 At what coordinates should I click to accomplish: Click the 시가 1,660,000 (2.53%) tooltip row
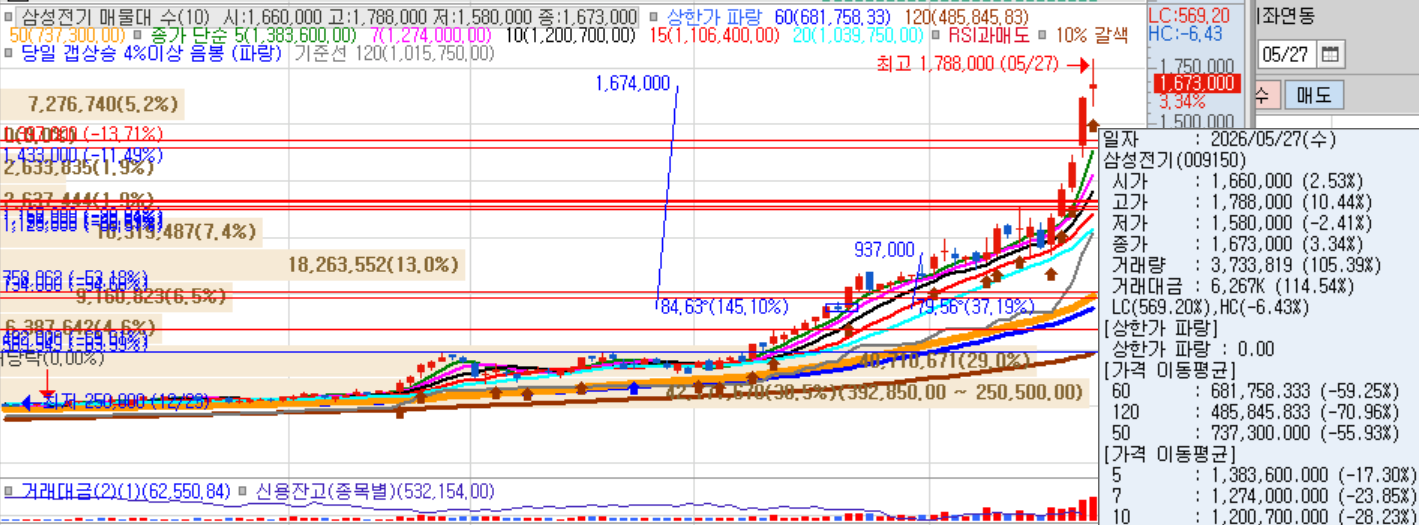coord(1239,182)
